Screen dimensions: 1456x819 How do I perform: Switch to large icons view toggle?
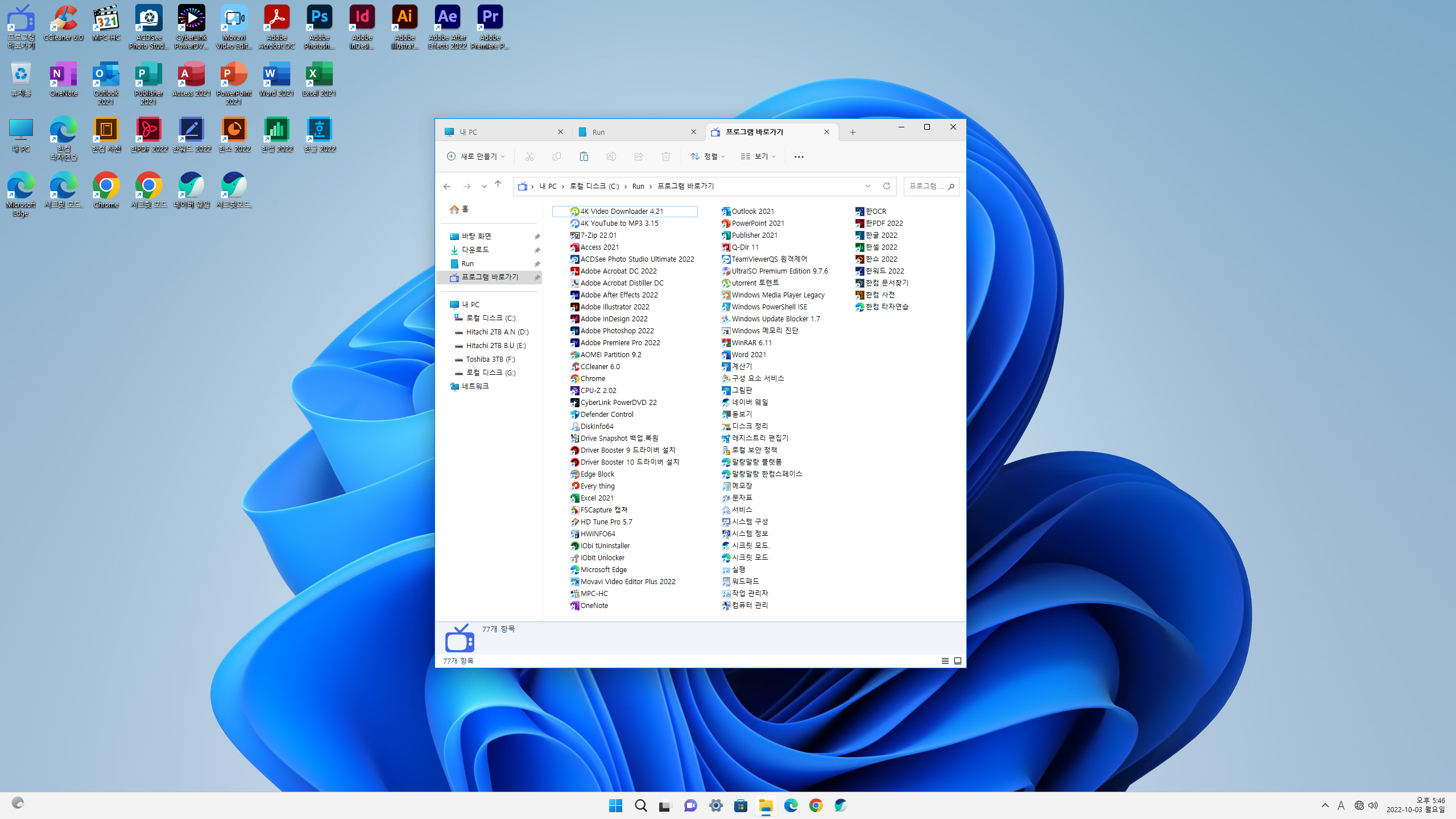point(958,660)
